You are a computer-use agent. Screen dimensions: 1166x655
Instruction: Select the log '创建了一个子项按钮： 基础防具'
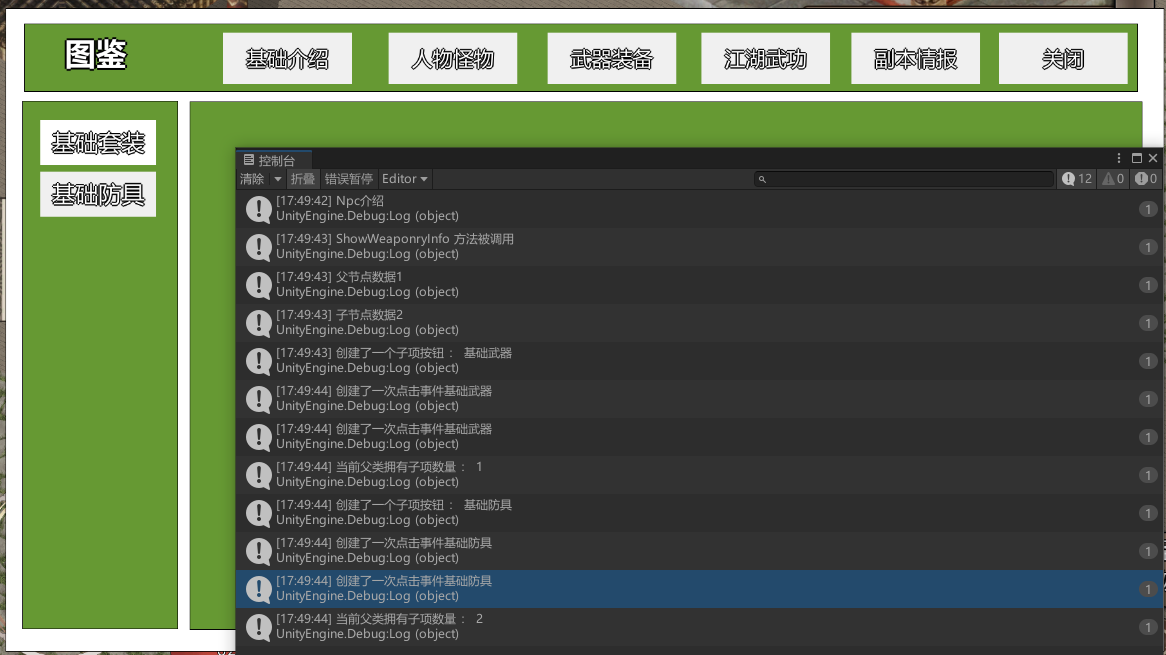click(699, 512)
